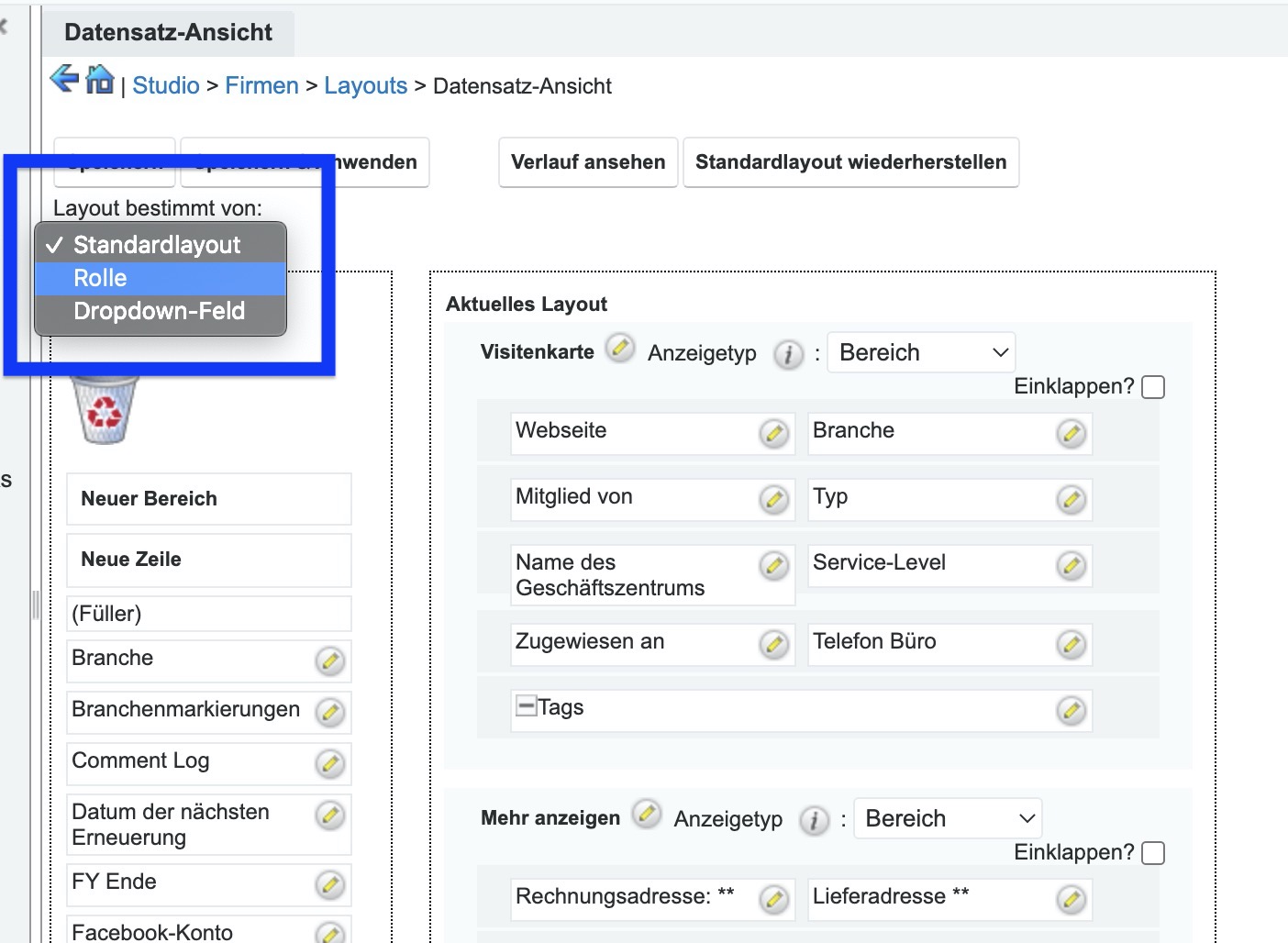This screenshot has height=943, width=1288.
Task: Open the home icon in breadcrumb
Action: [99, 81]
